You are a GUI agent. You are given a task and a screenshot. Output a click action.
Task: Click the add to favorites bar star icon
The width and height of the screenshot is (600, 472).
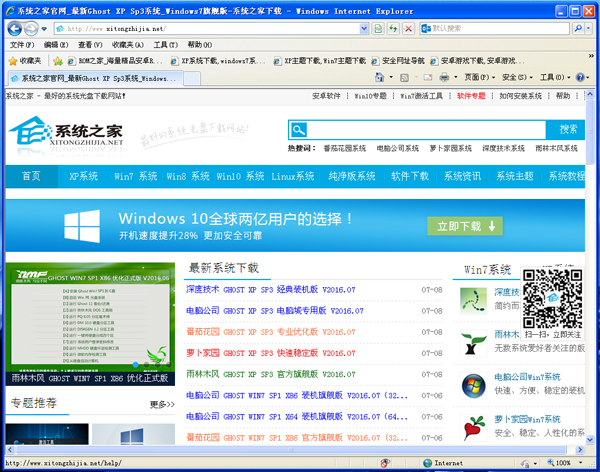coord(58,61)
